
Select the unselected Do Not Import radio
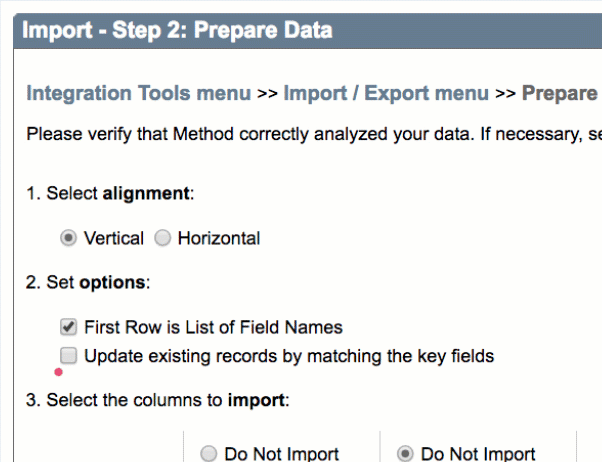(x=208, y=454)
